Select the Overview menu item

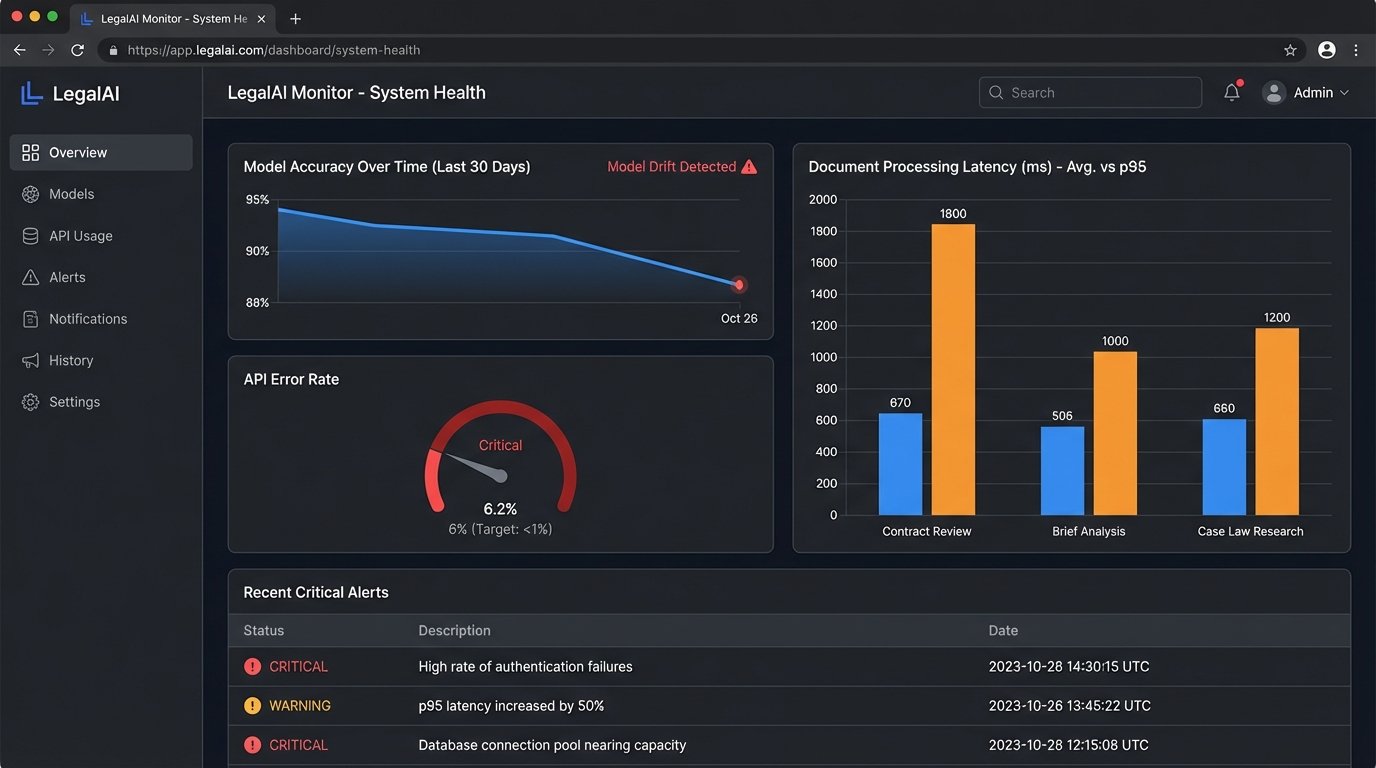click(101, 153)
